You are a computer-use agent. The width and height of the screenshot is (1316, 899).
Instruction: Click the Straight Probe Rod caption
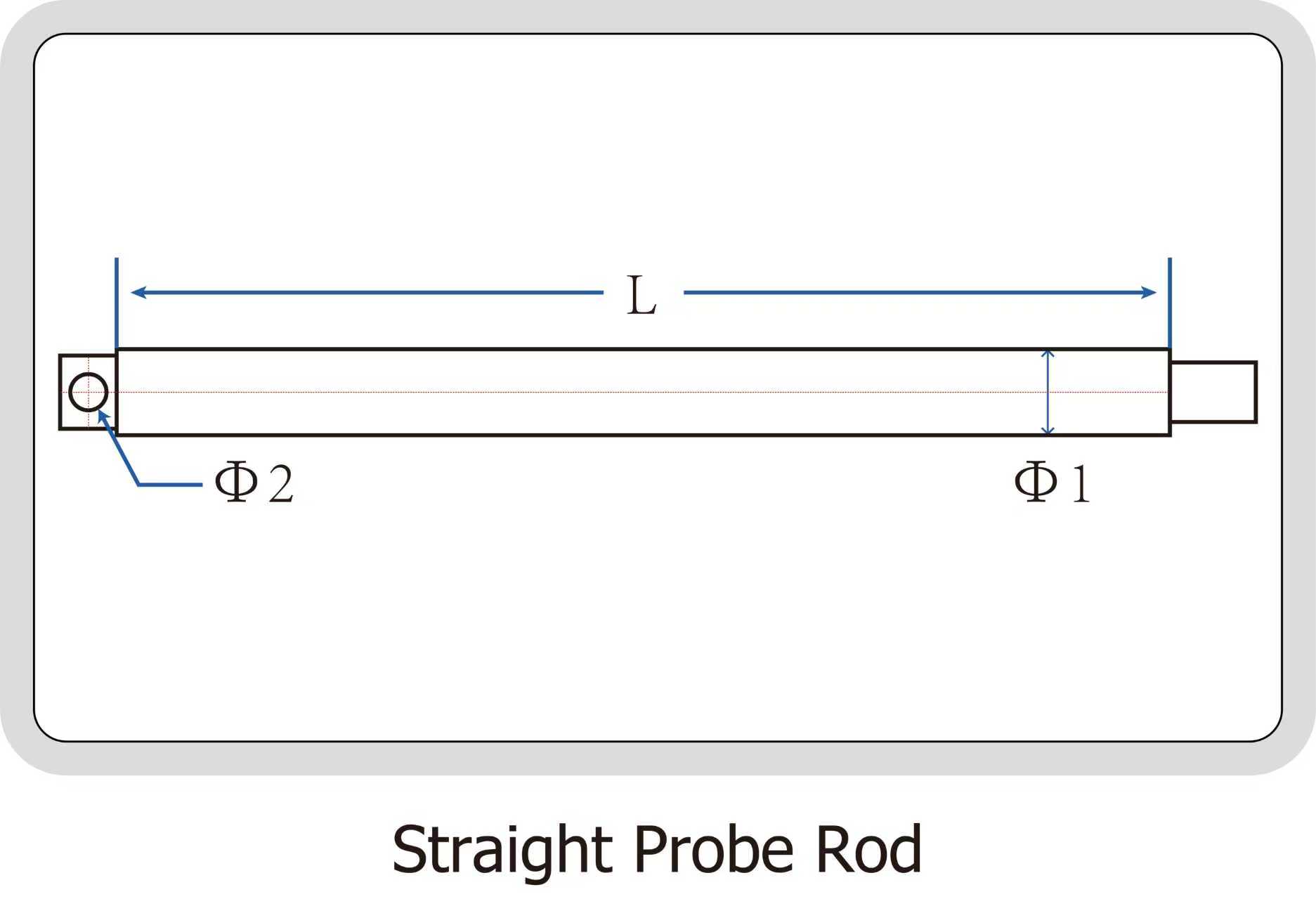point(656,849)
